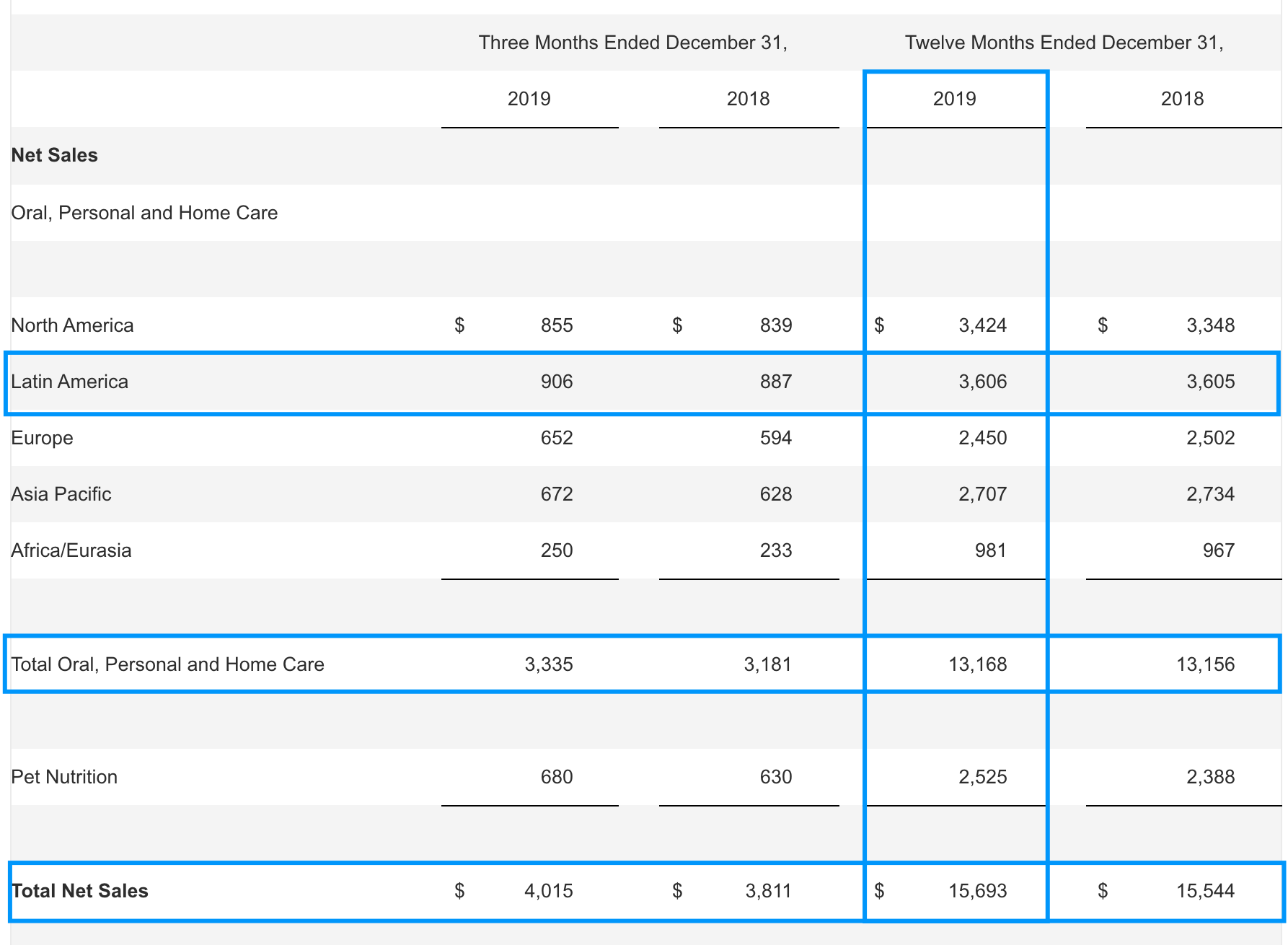This screenshot has width=1288, height=945.
Task: Select the 2018 column header under Three Months
Action: pyautogui.click(x=748, y=99)
